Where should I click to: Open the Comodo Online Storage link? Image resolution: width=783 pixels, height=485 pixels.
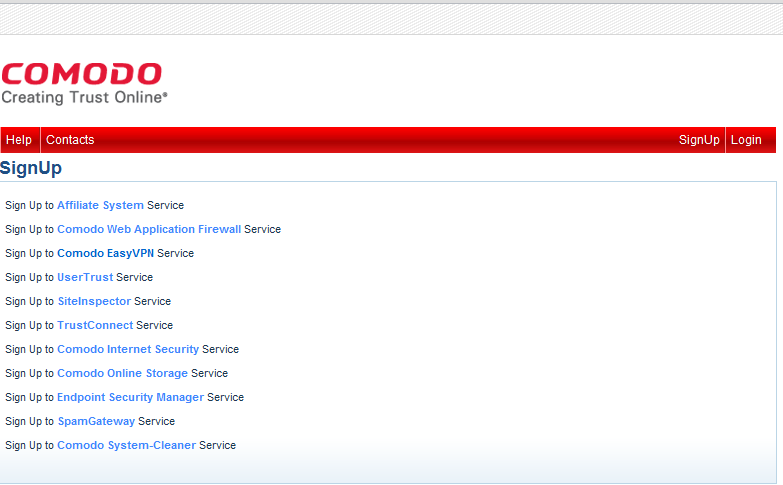[122, 373]
